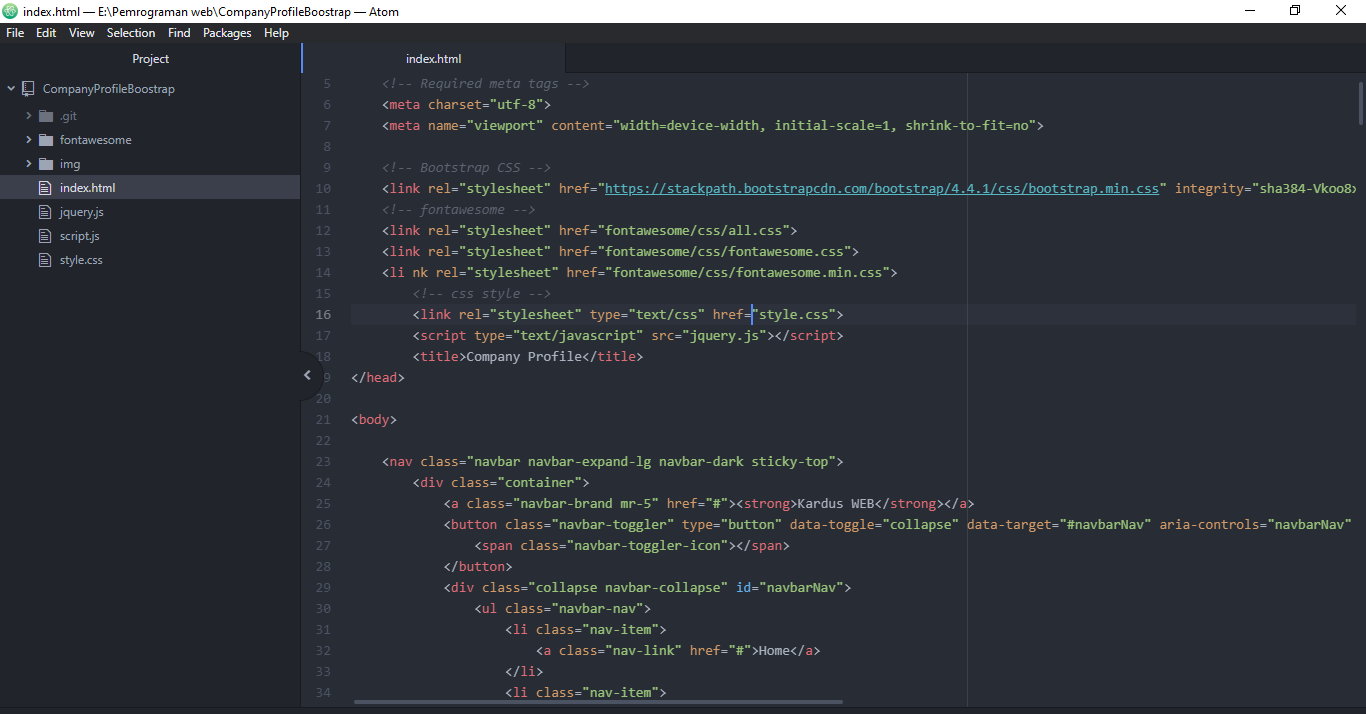Click the style.css file icon
Viewport: 1366px width, 714px height.
pos(45,259)
